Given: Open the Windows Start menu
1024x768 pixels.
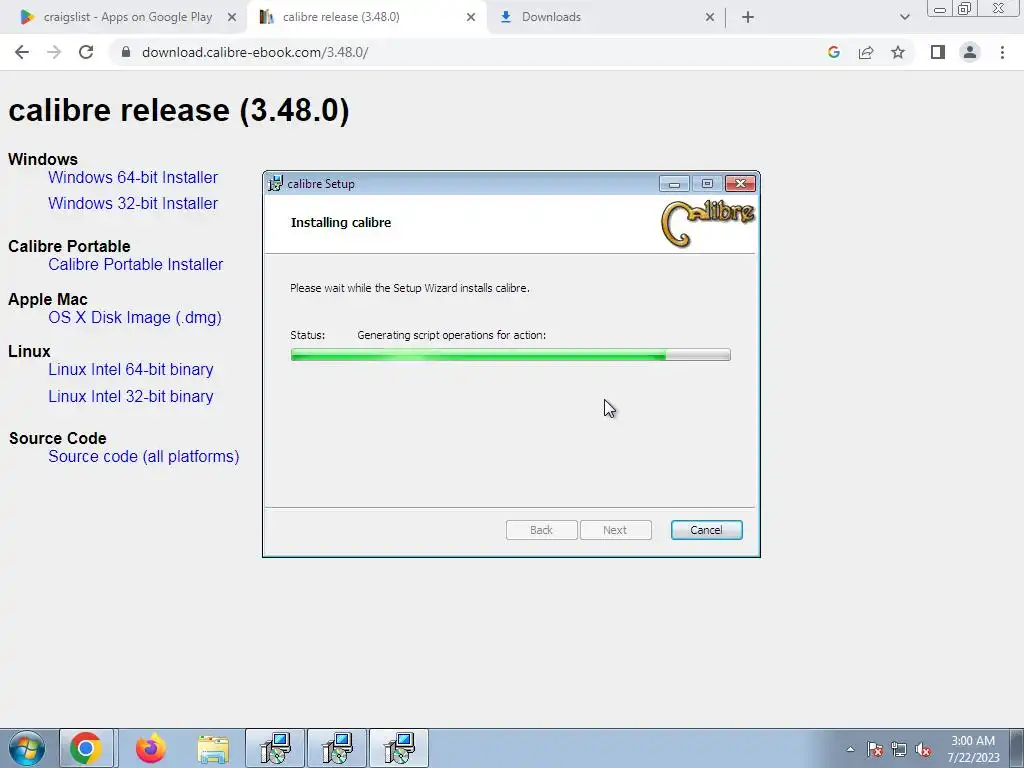Looking at the screenshot, I should 27,748.
